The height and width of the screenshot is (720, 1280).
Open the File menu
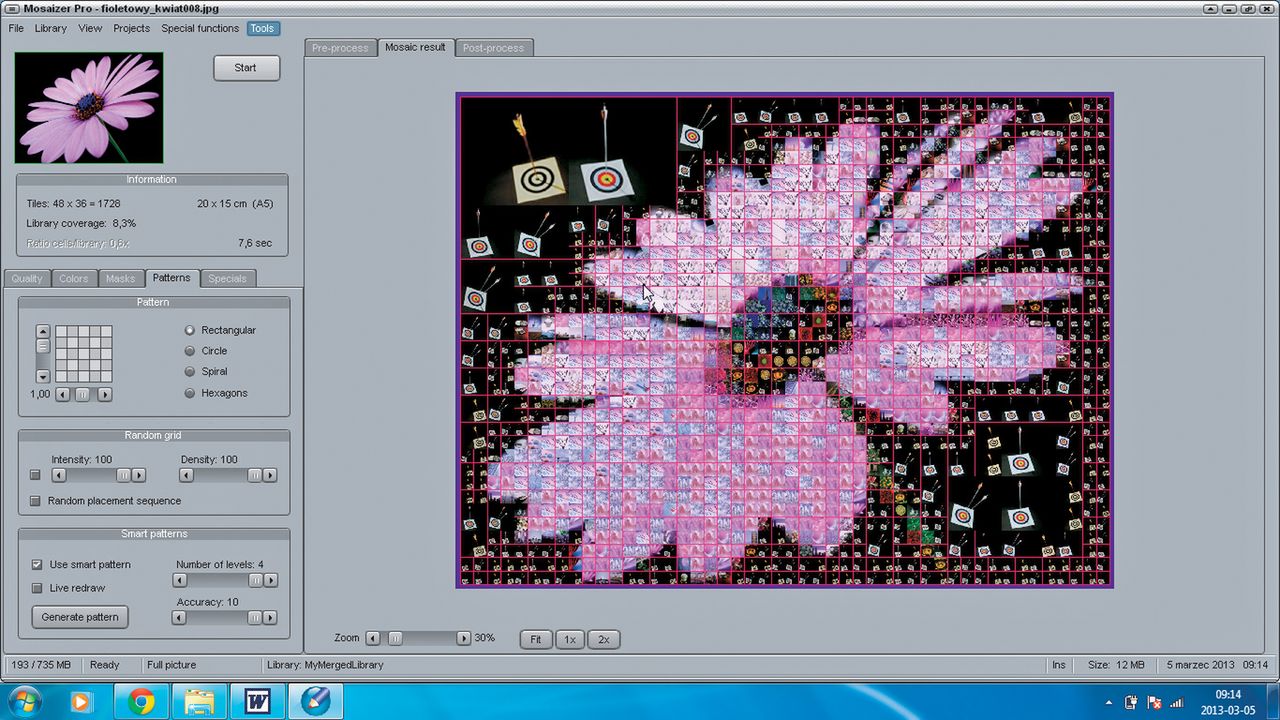[x=16, y=28]
